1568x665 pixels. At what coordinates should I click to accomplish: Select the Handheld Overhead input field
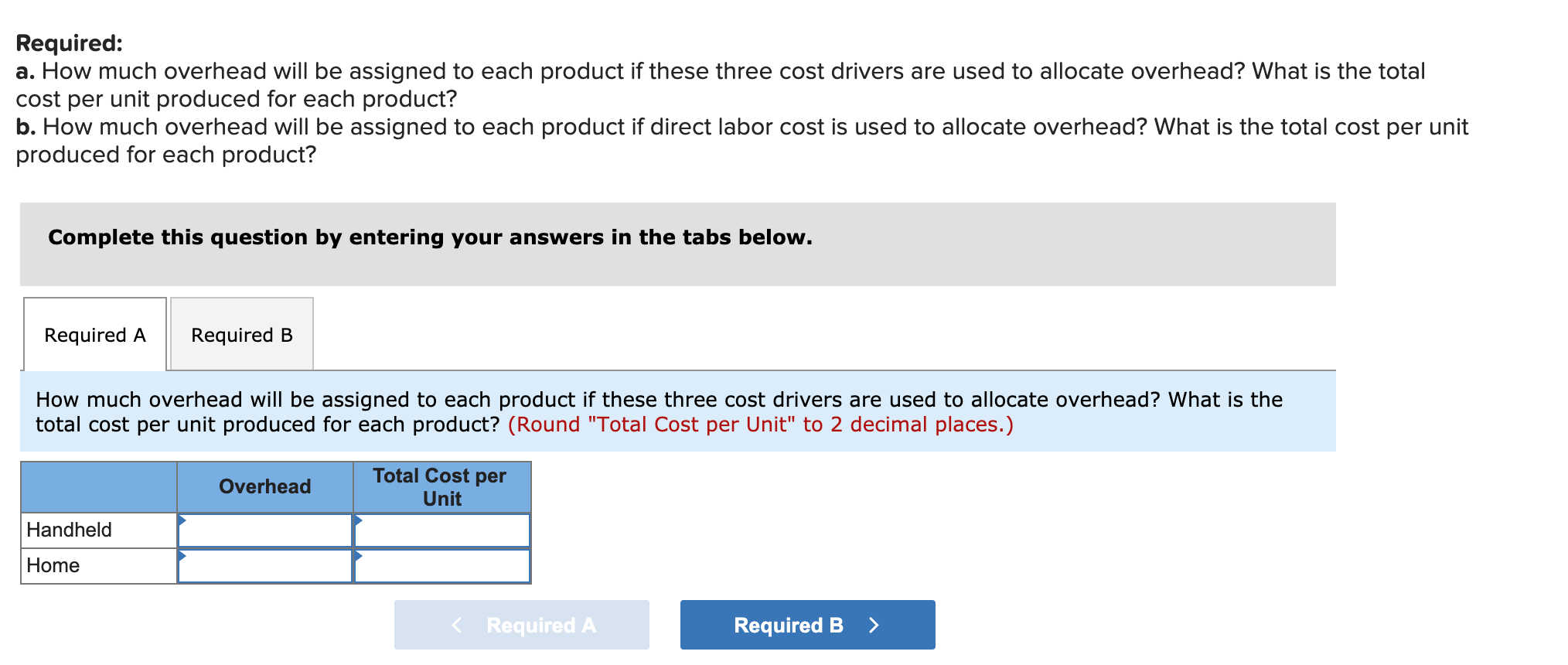(267, 530)
